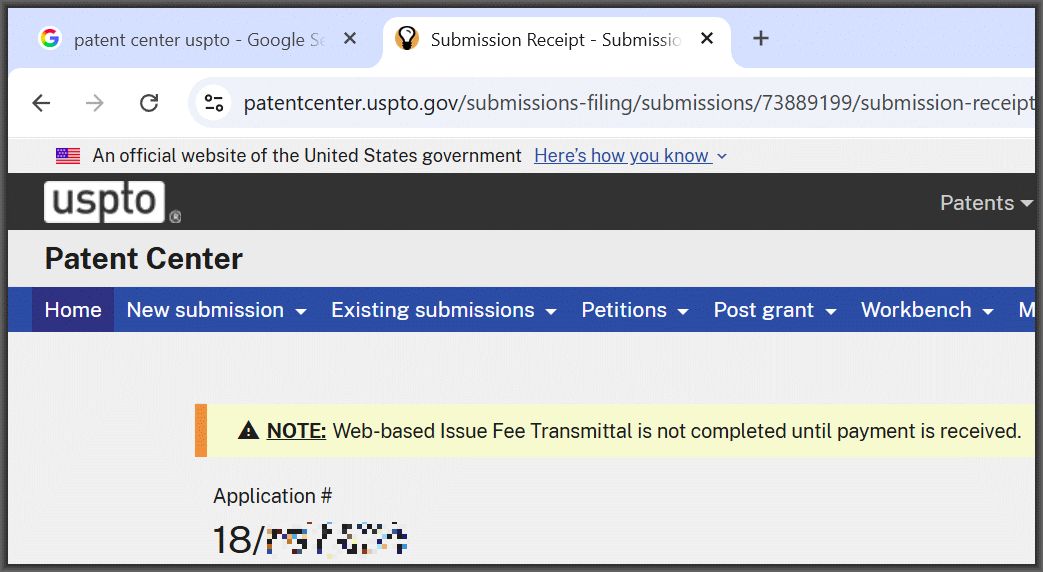Open the Post grant dropdown

point(775,310)
